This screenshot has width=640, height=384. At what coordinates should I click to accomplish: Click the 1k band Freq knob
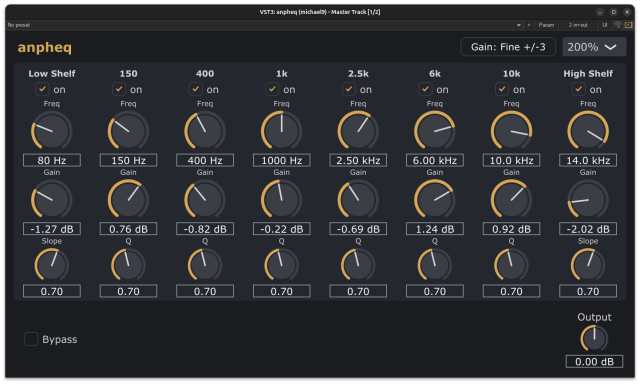[x=282, y=131]
